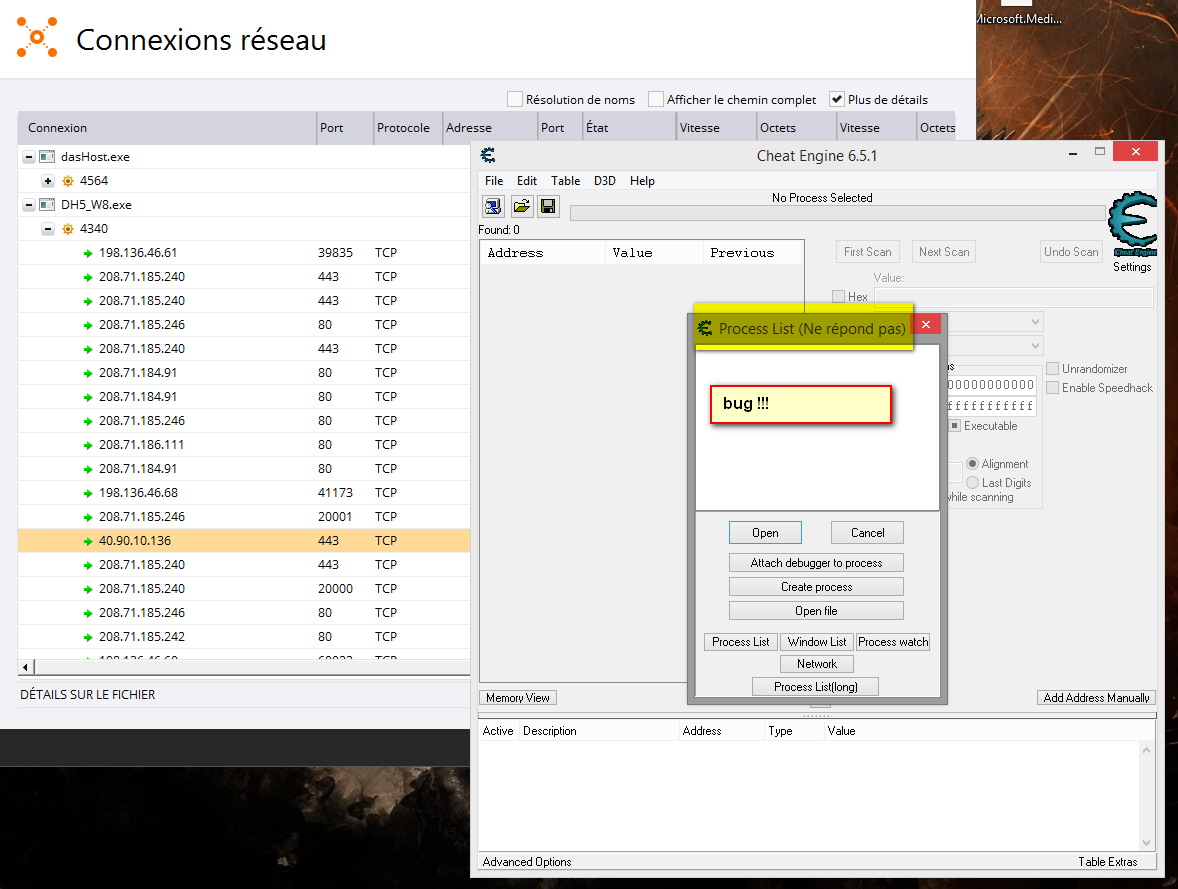Click the Process List(long) button
1178x889 pixels.
tap(816, 686)
